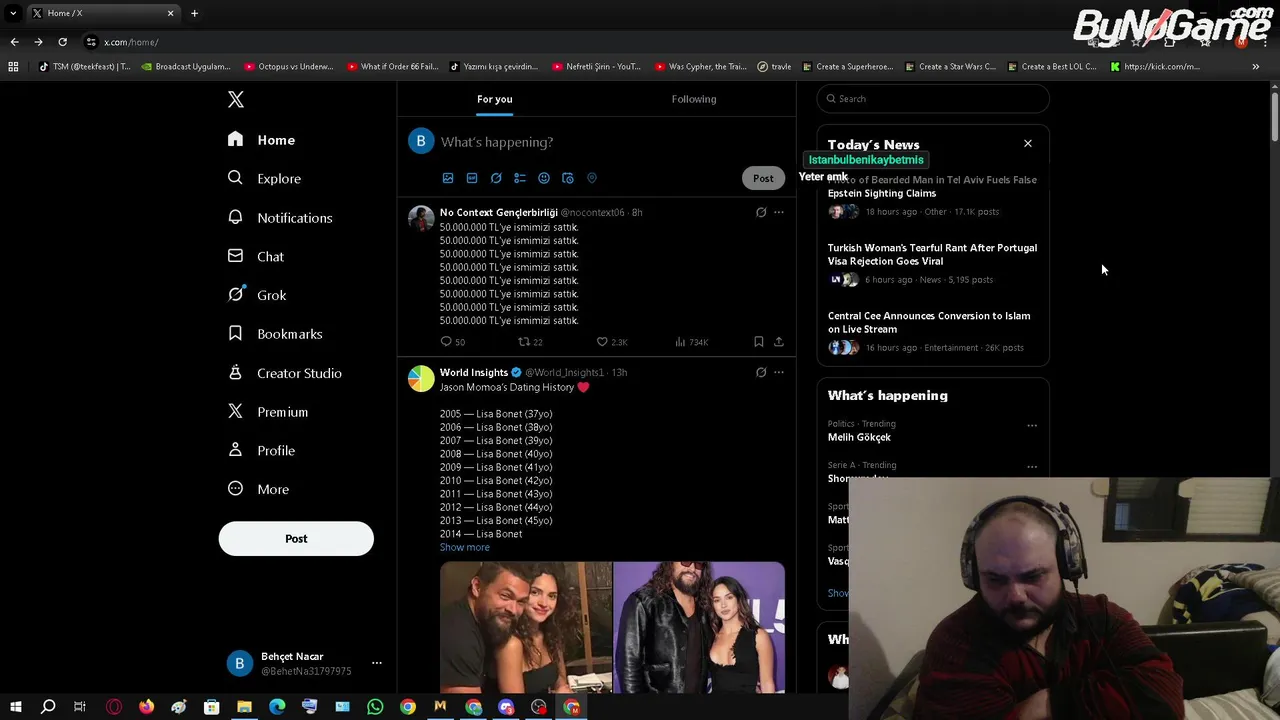
Task: Open Explore from the sidebar
Action: point(264,178)
